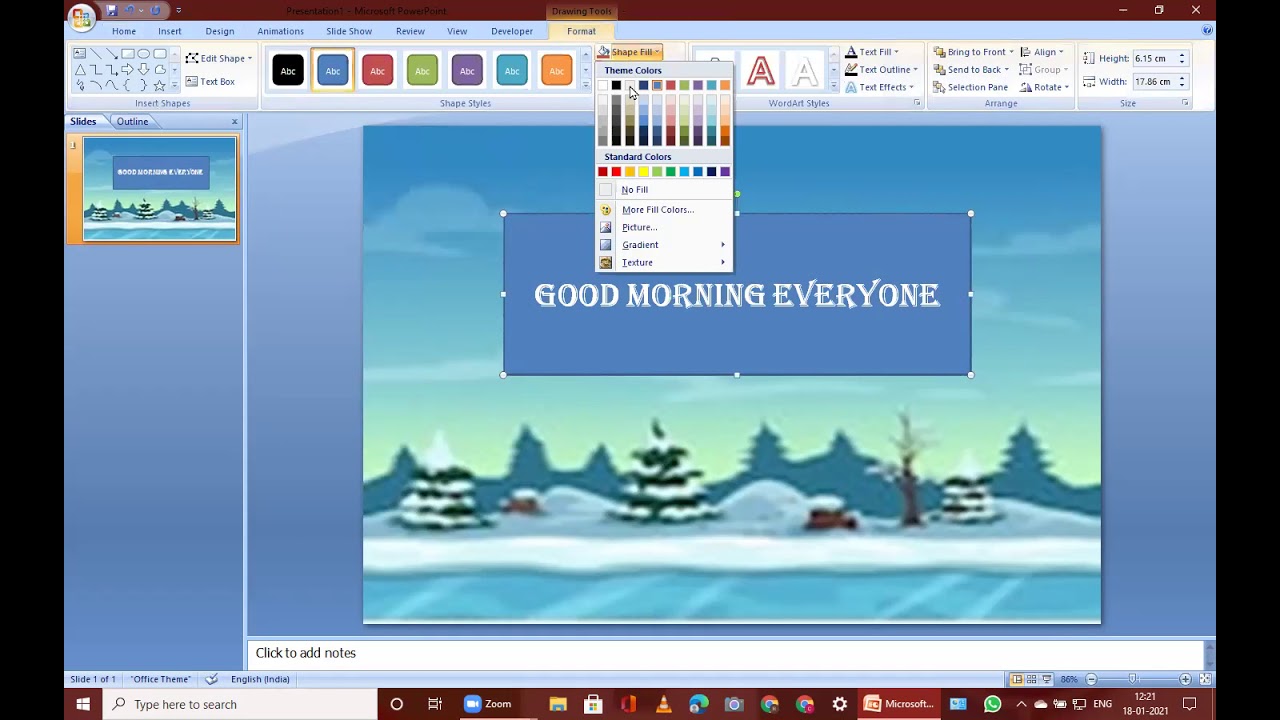Choose the red outlined WordArt style A
Image resolution: width=1280 pixels, height=720 pixels.
[x=761, y=71]
